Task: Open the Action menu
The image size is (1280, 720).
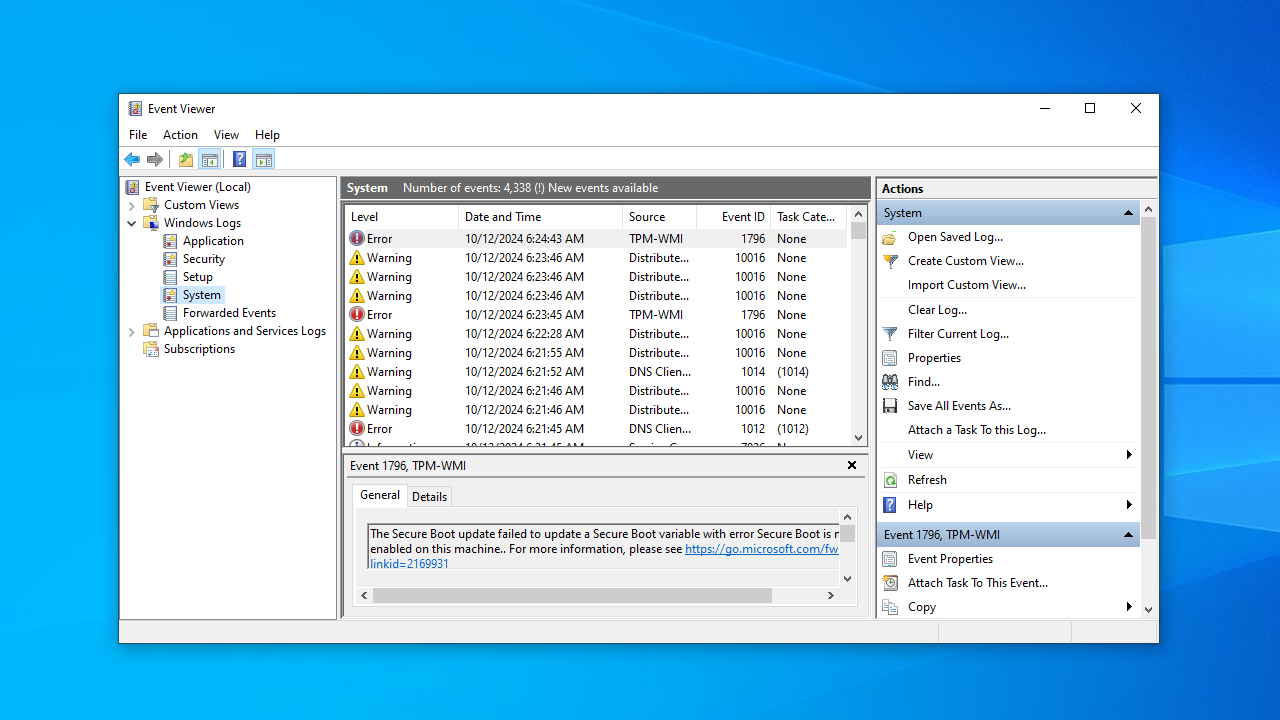Action: pyautogui.click(x=180, y=135)
